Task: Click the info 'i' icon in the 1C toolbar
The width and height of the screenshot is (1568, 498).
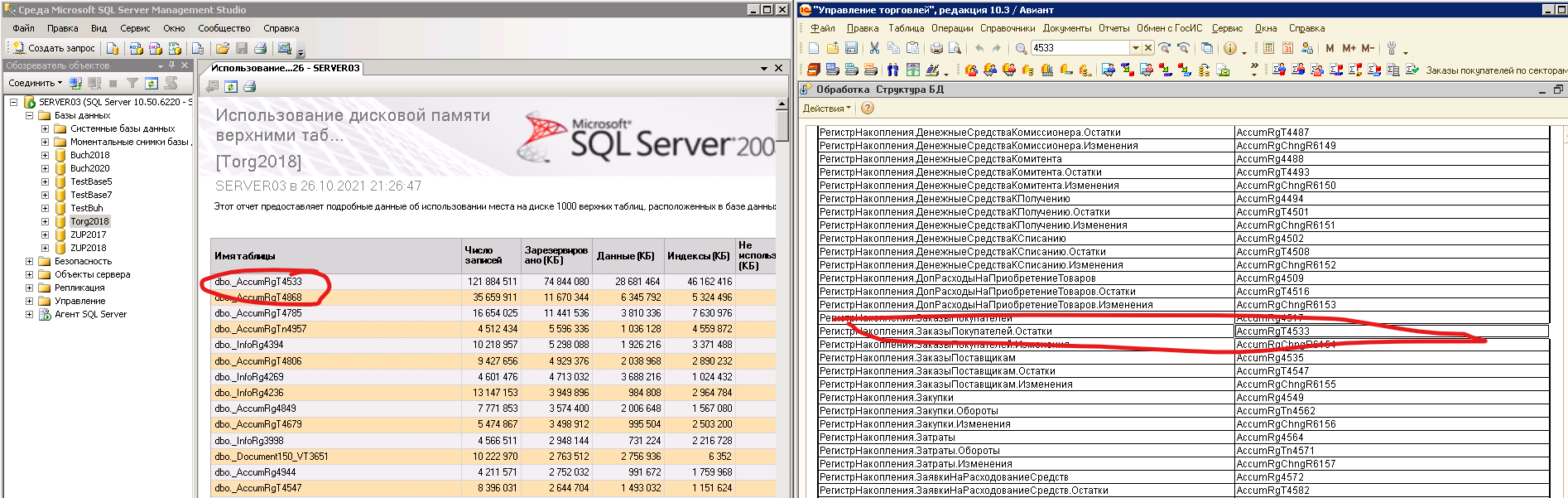Action: coord(1229,48)
